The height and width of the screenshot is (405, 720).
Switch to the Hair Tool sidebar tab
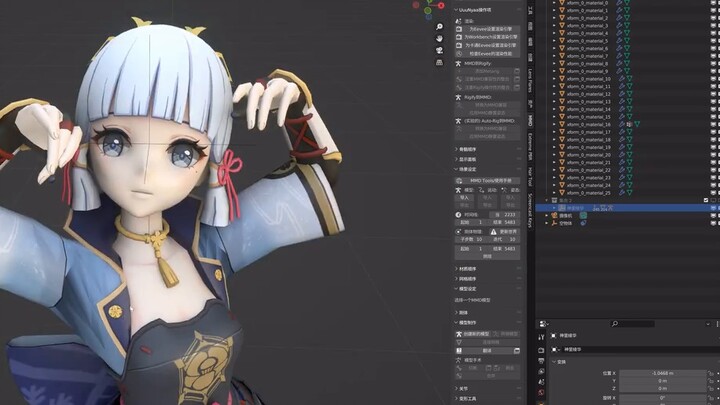click(530, 177)
